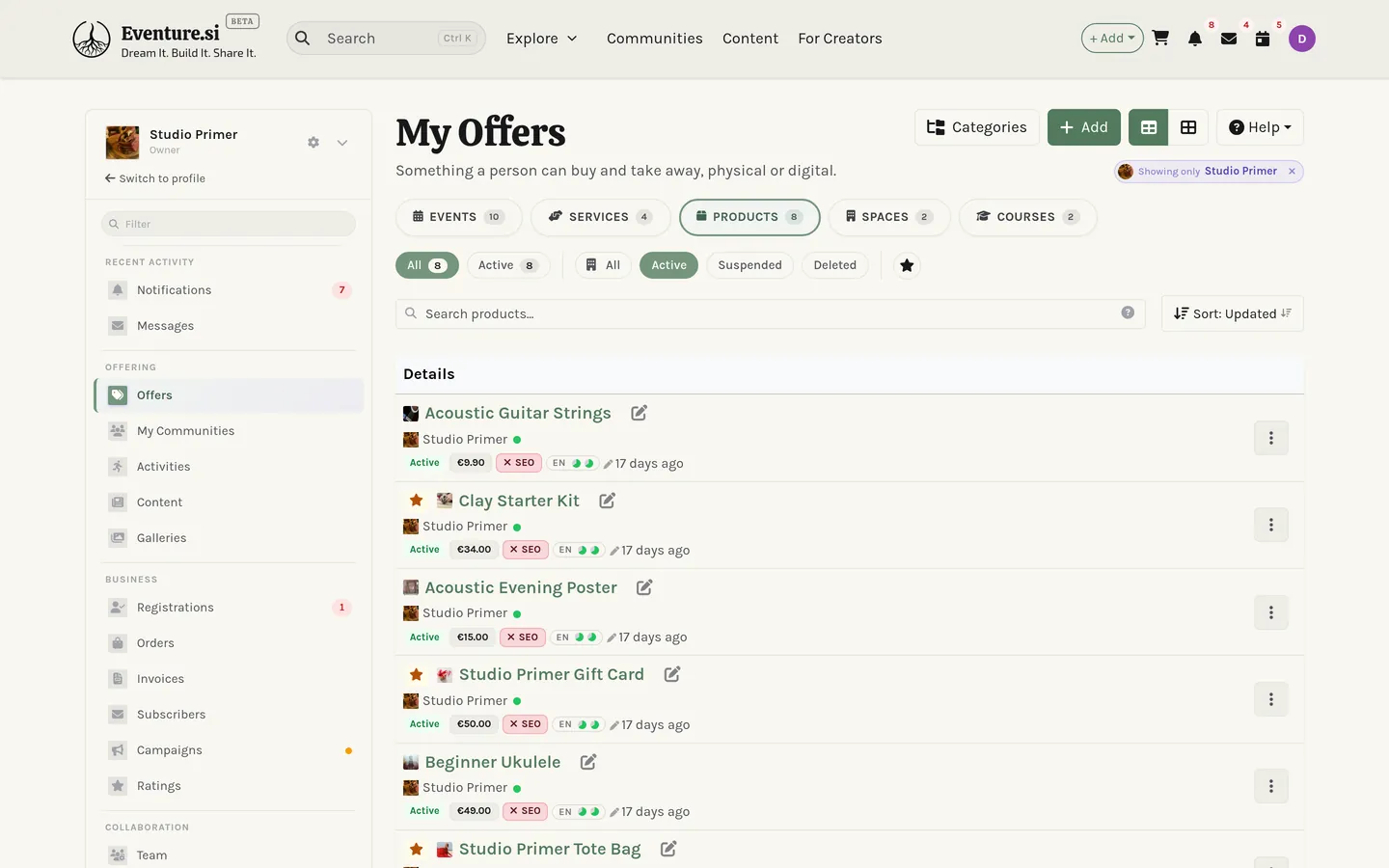Switch to the Courses tab
This screenshot has height=868, width=1389.
tap(1027, 217)
